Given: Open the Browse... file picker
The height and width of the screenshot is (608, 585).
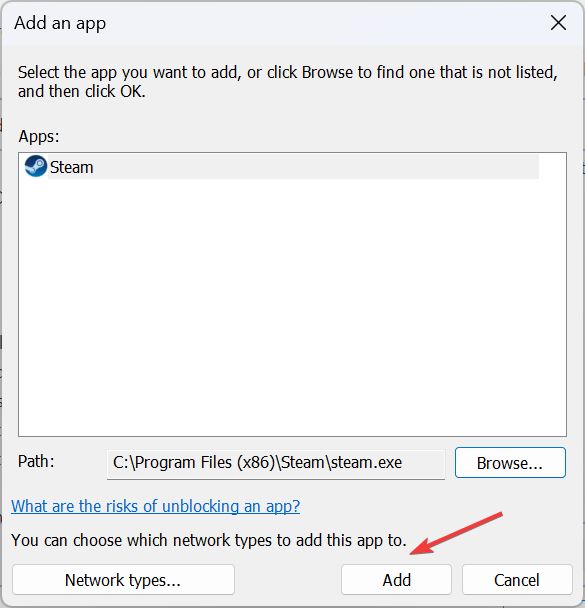Looking at the screenshot, I should pyautogui.click(x=510, y=463).
